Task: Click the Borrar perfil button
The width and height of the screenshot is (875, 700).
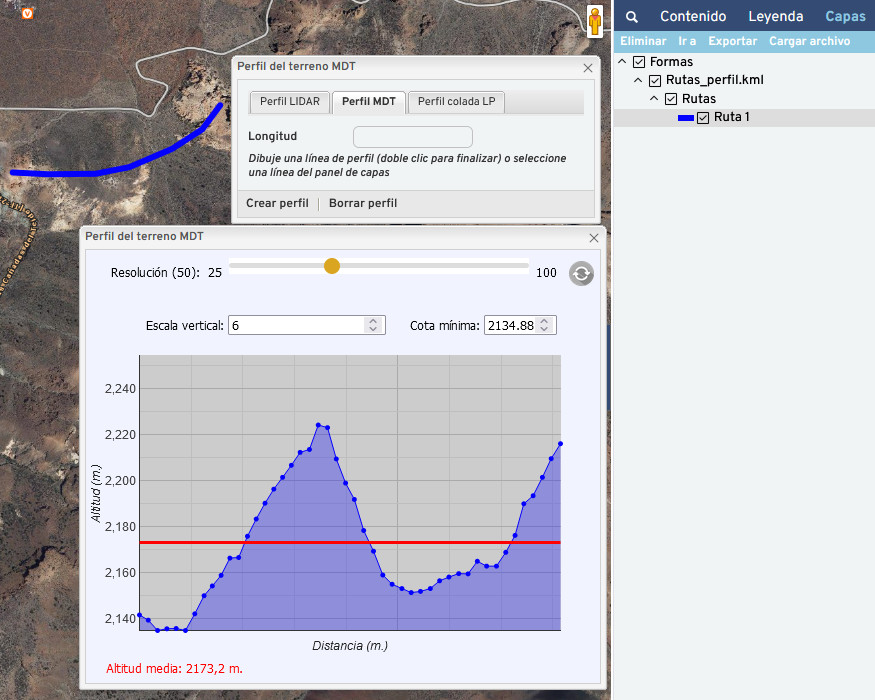Action: pos(363,203)
